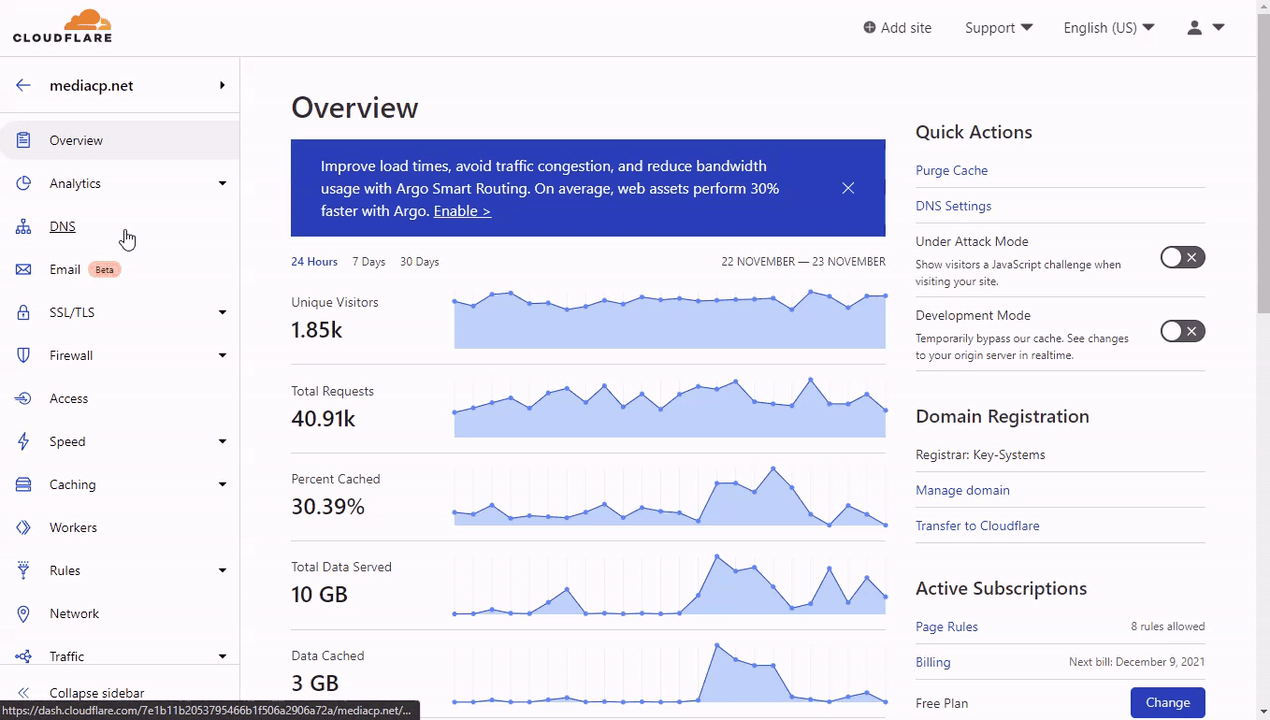This screenshot has height=720, width=1270.
Task: Click the back arrow beside mediacp.net
Action: 23,86
